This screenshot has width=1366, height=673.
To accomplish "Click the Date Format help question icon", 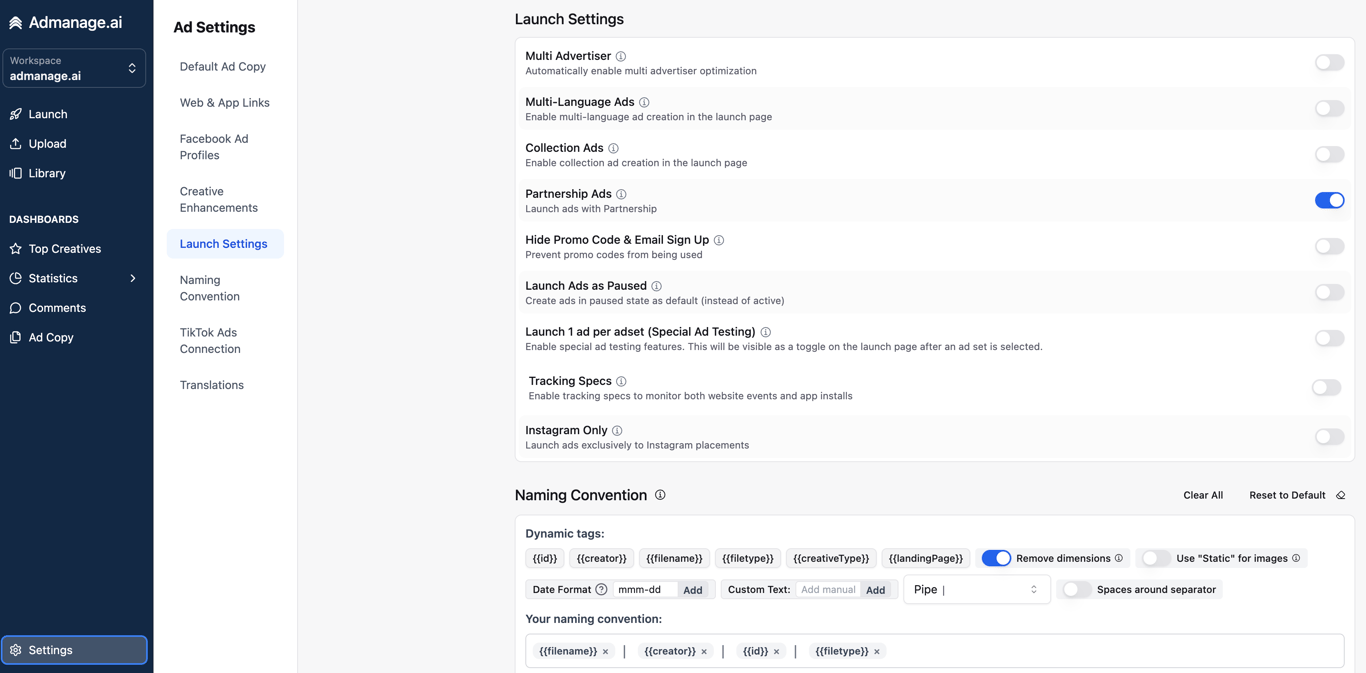I will [601, 590].
